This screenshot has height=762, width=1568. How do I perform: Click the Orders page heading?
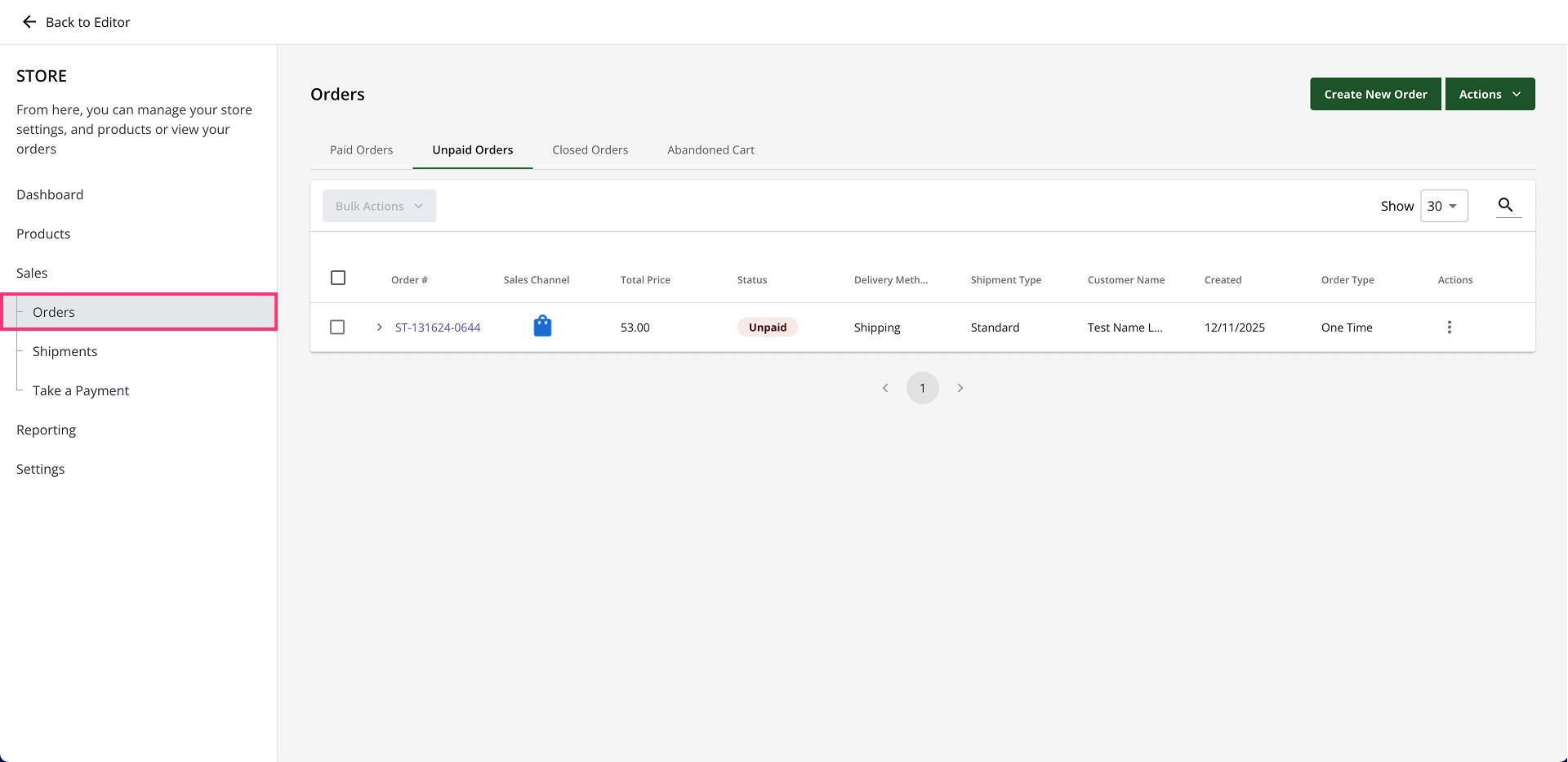[x=337, y=94]
